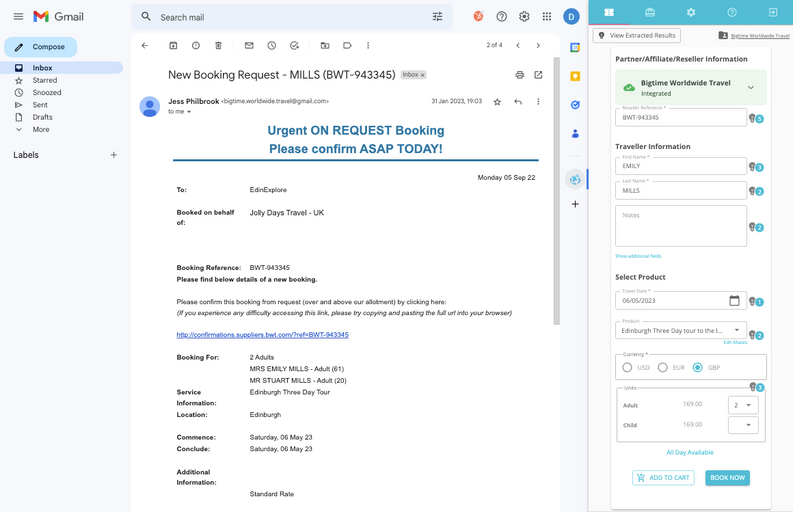Open Gmail settings gear
The image size is (793, 512).
[x=524, y=17]
